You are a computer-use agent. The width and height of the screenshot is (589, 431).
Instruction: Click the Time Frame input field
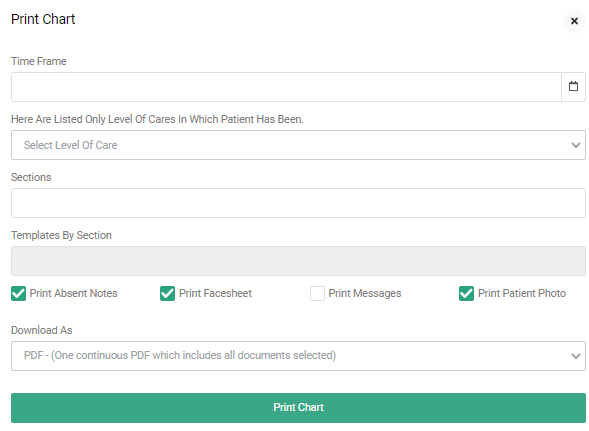tap(286, 87)
